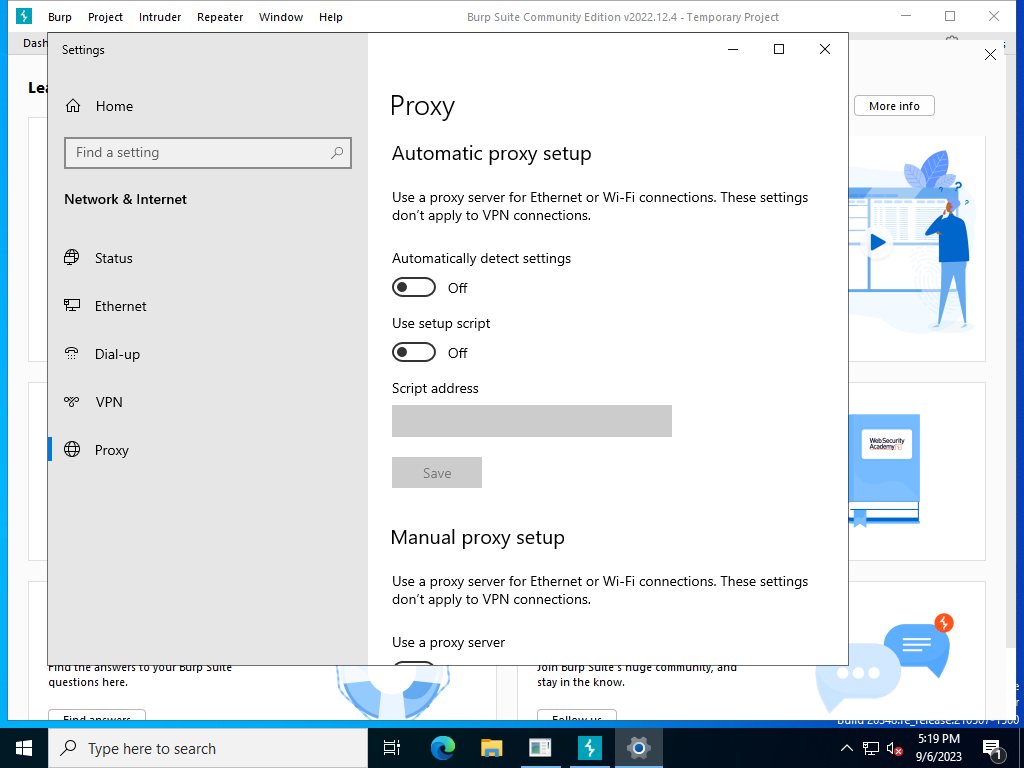Click the Save button under Script address

tap(437, 473)
